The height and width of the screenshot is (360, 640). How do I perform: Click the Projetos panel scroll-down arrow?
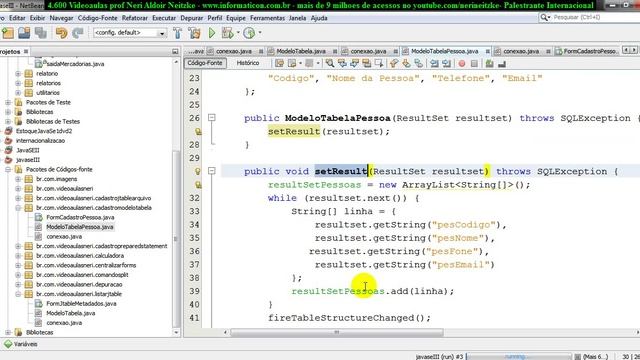point(176,332)
